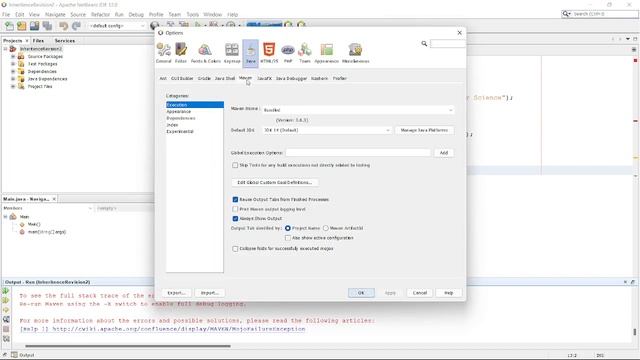
Task: Open the Keymap options category
Action: (232, 53)
